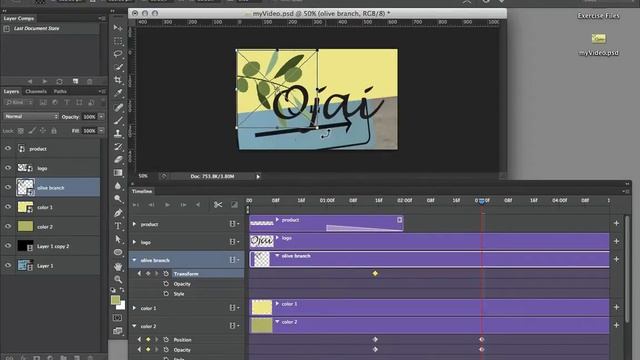The height and width of the screenshot is (360, 640).
Task: Select the Zoom tool in toolbar
Action: point(118,279)
